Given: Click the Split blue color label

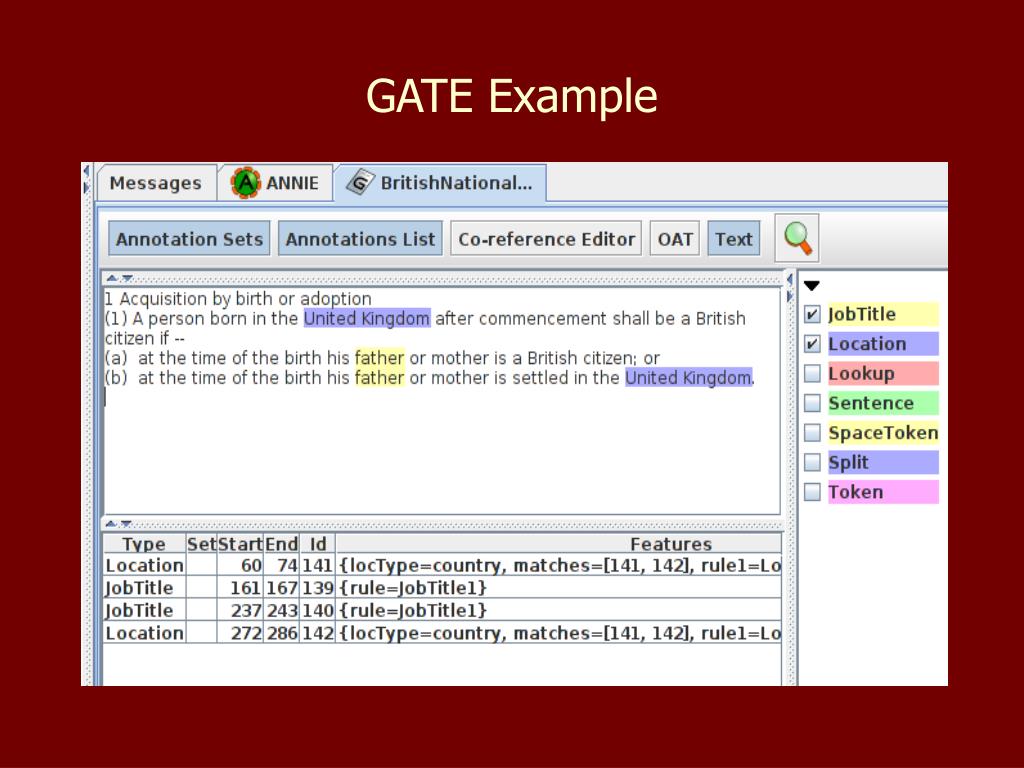Looking at the screenshot, I should (883, 462).
